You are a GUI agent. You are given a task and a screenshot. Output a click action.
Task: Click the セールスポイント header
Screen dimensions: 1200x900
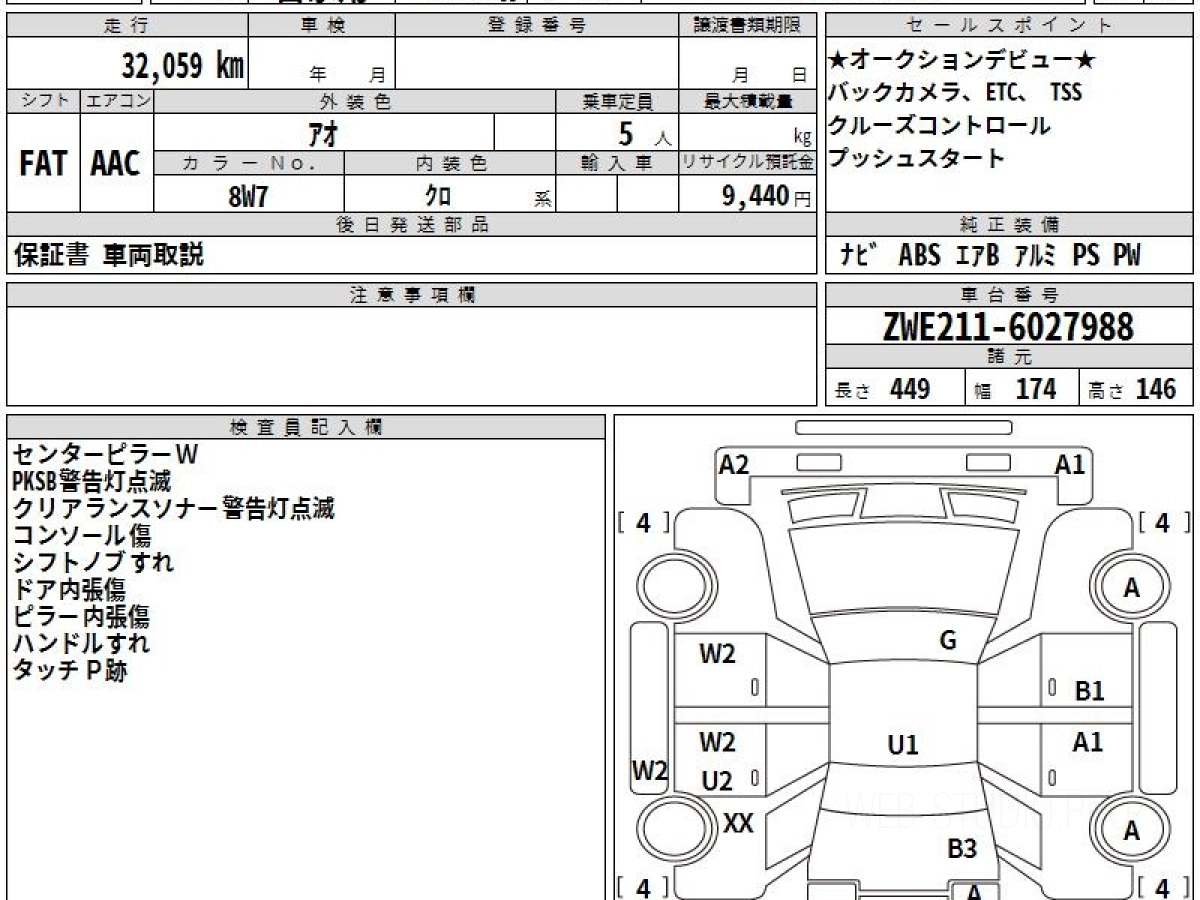pyautogui.click(x=1010, y=26)
